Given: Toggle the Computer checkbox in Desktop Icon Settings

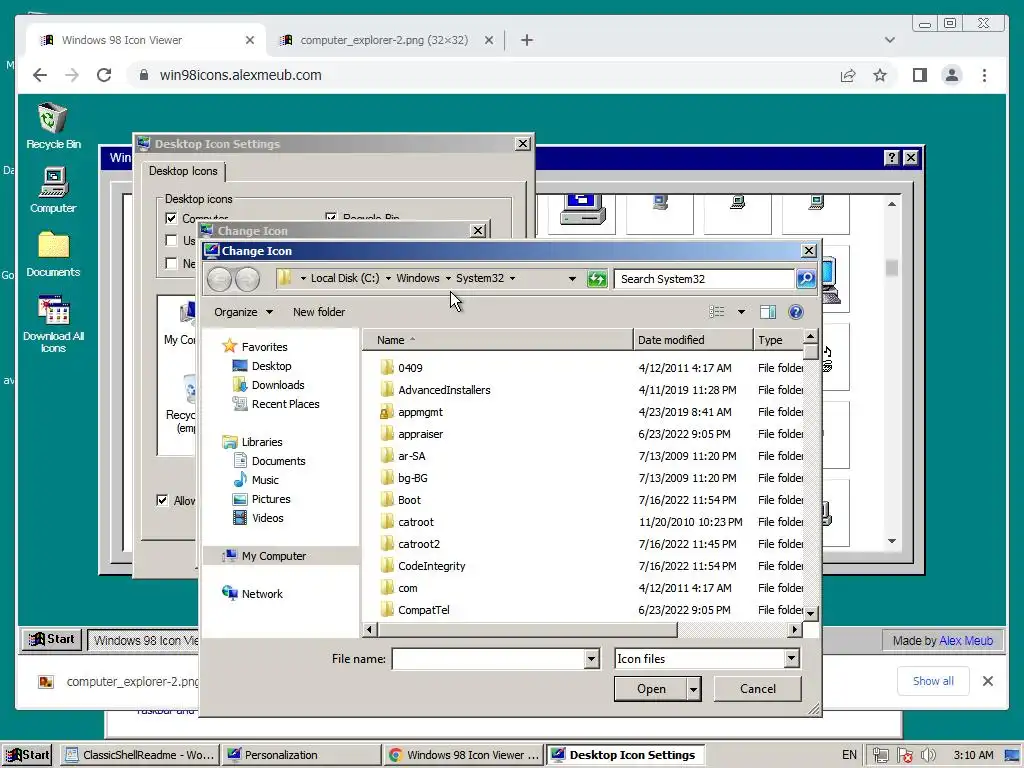Looking at the screenshot, I should (x=171, y=218).
